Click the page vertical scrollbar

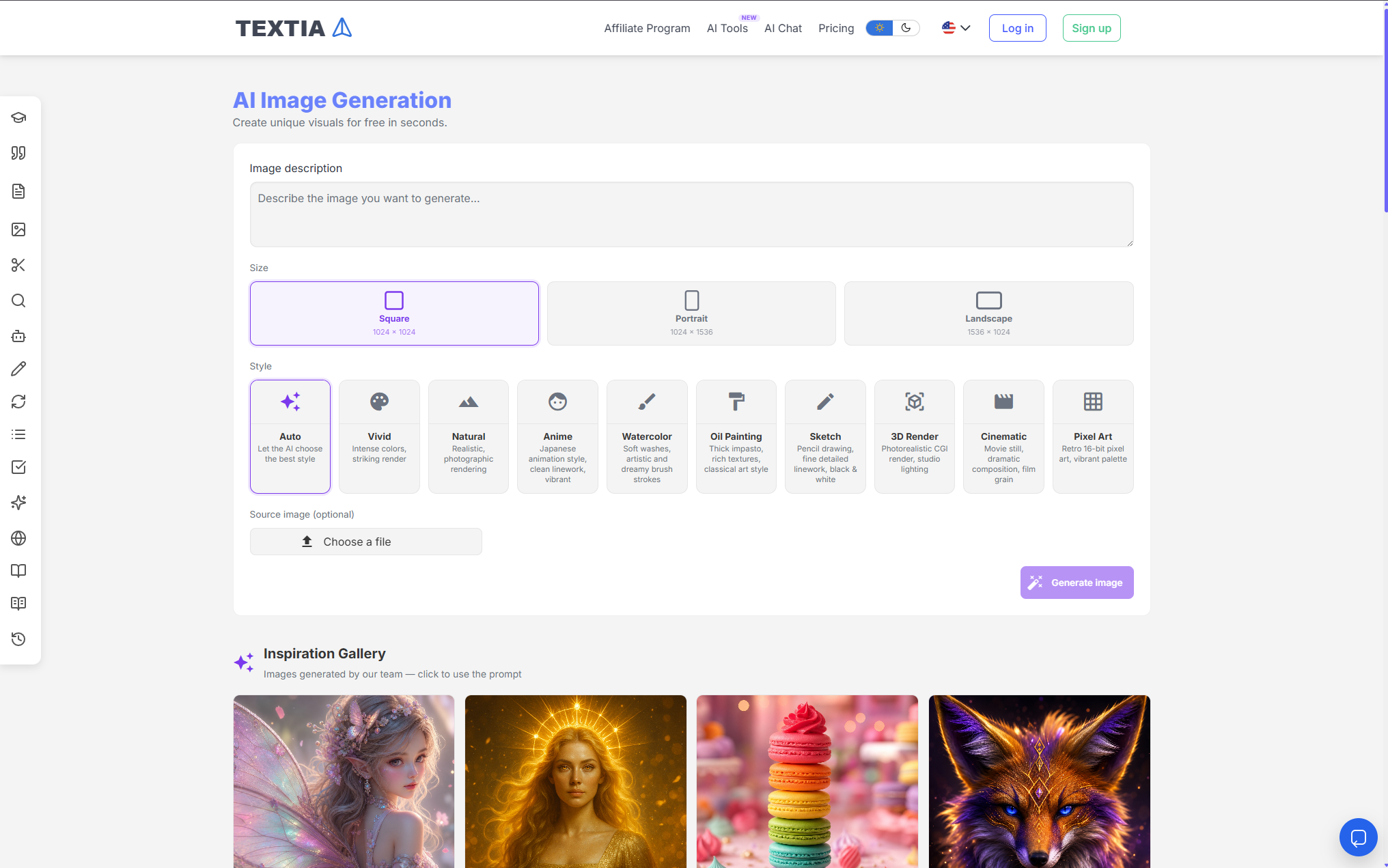point(1385,109)
